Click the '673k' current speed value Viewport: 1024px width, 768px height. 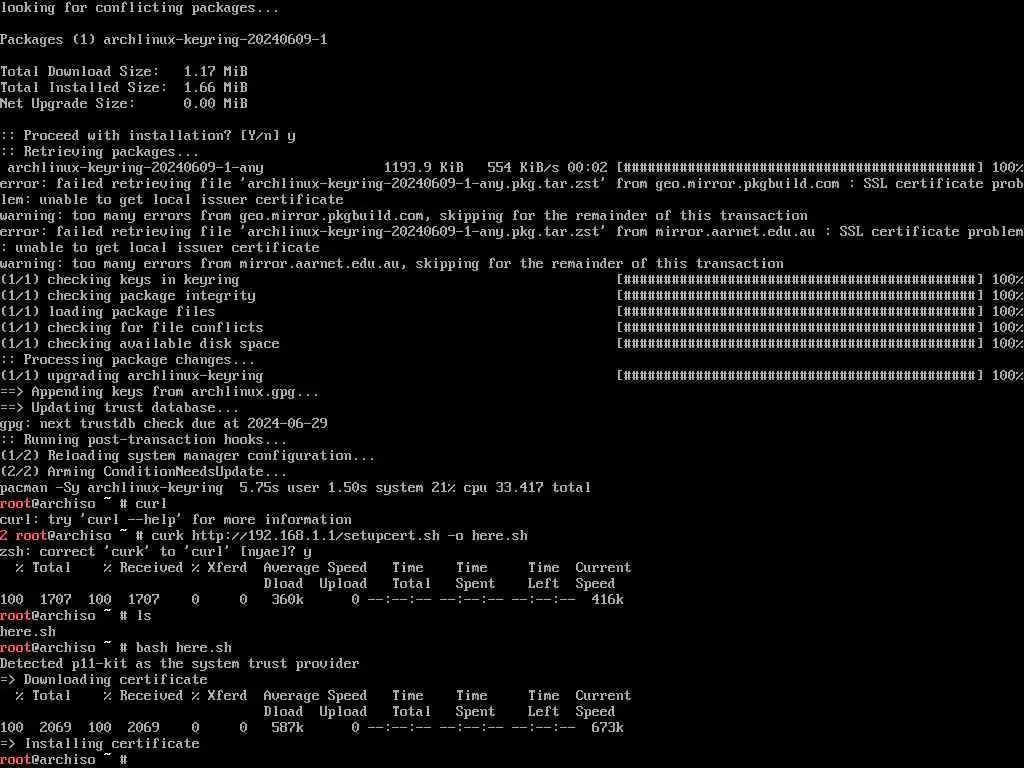(607, 728)
